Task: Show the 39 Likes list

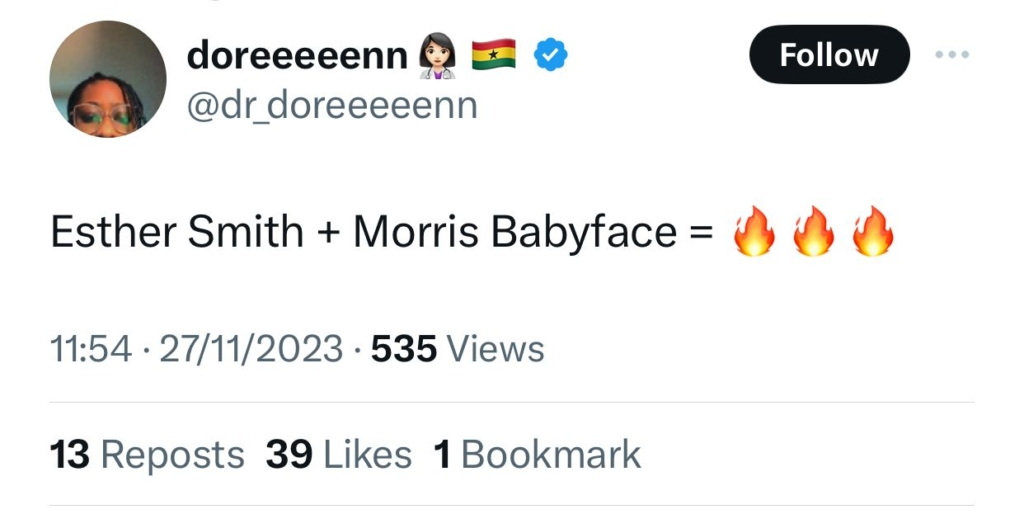Action: (x=339, y=455)
